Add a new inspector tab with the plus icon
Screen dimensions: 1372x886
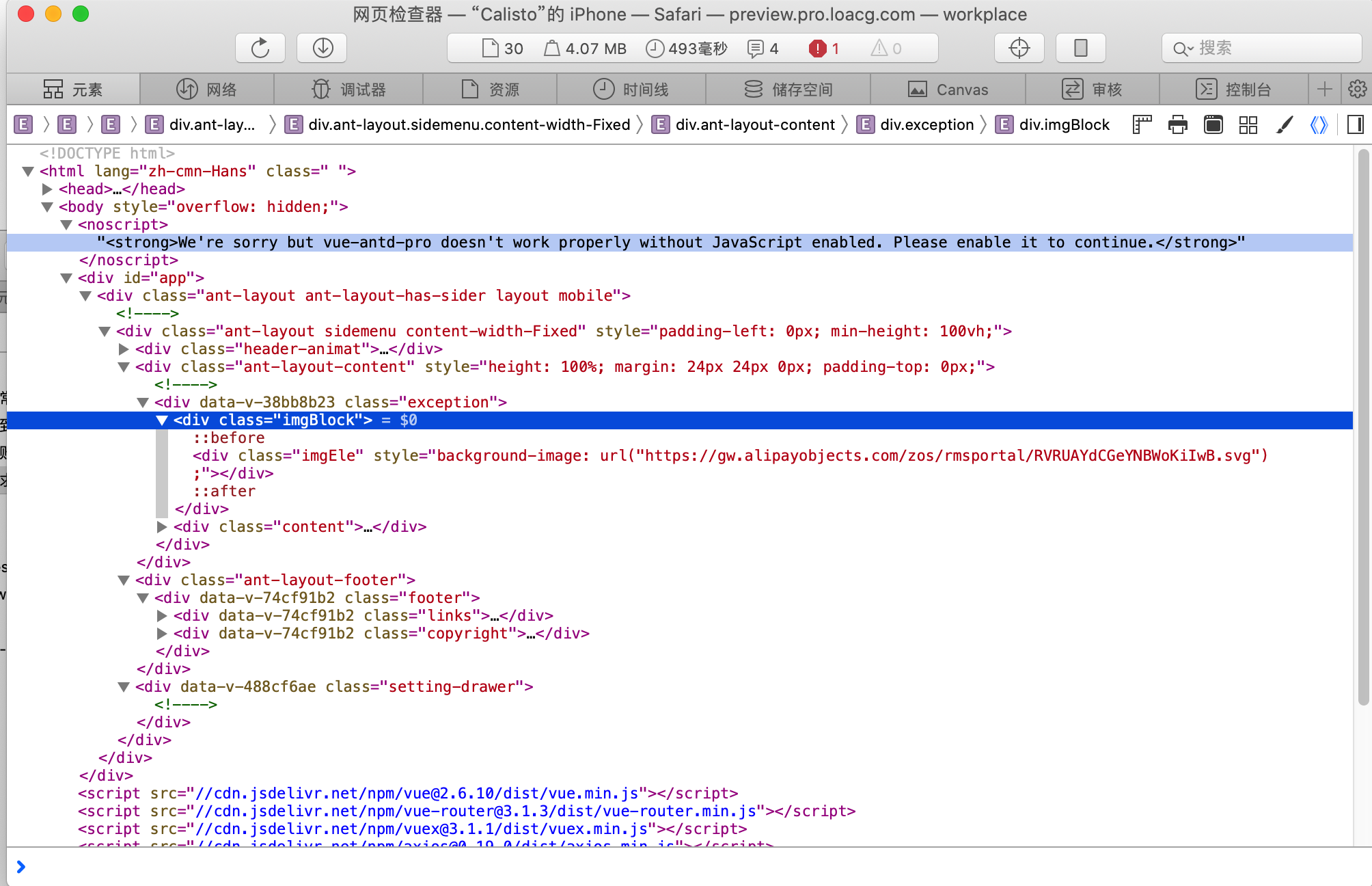1324,89
